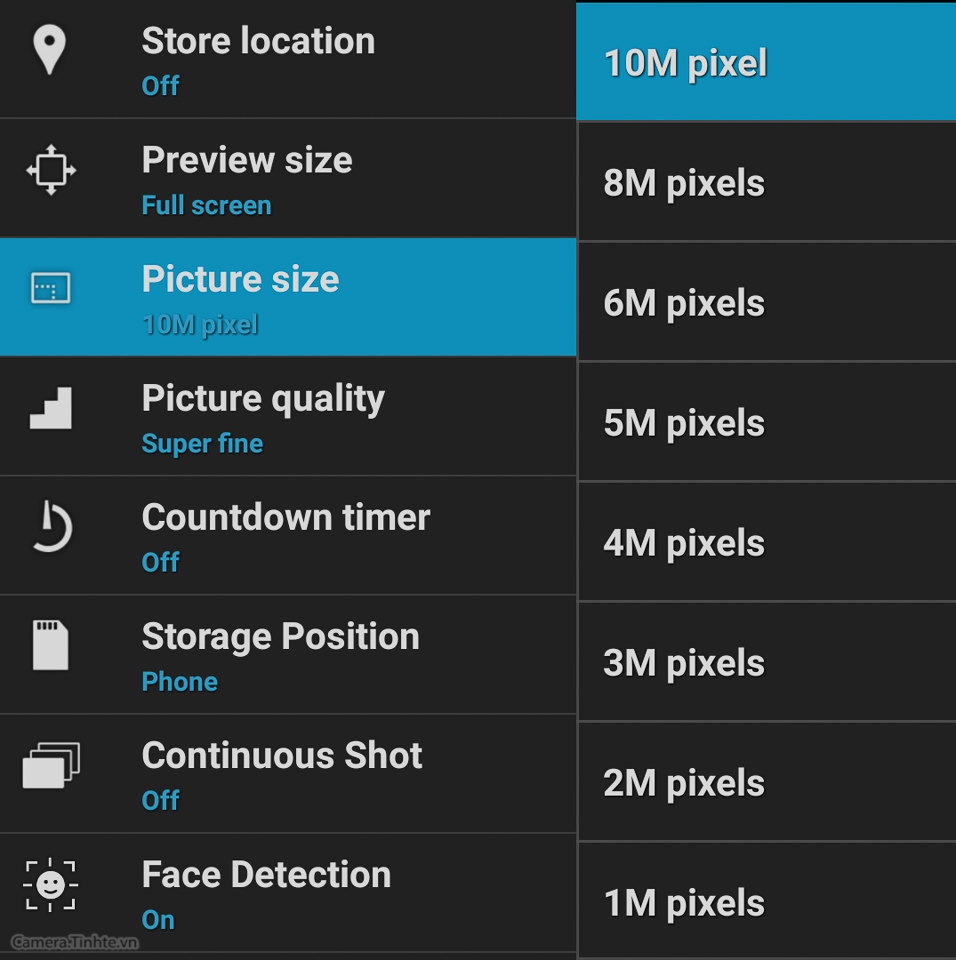Screen dimensions: 956x960
Task: Toggle Store location Off setting
Action: [x=288, y=59]
